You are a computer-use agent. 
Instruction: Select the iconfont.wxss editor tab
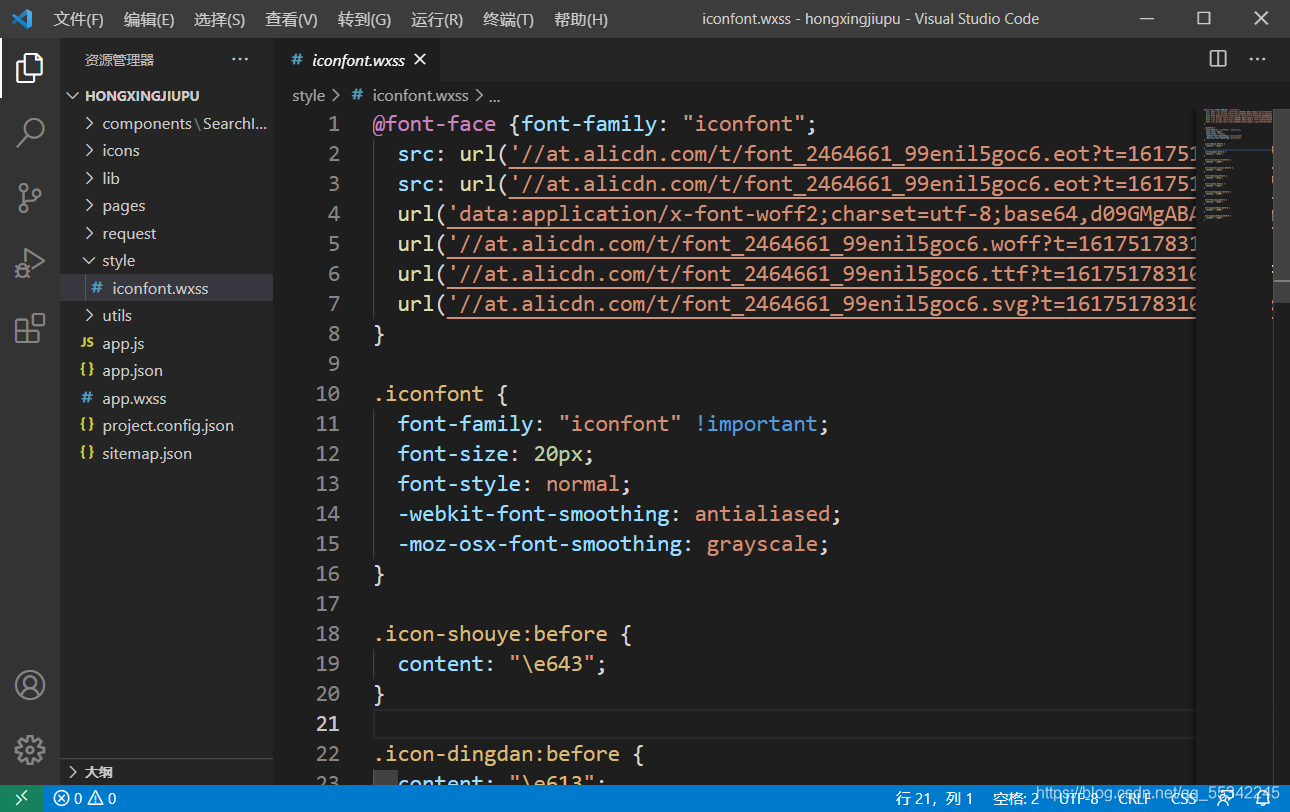[x=357, y=60]
